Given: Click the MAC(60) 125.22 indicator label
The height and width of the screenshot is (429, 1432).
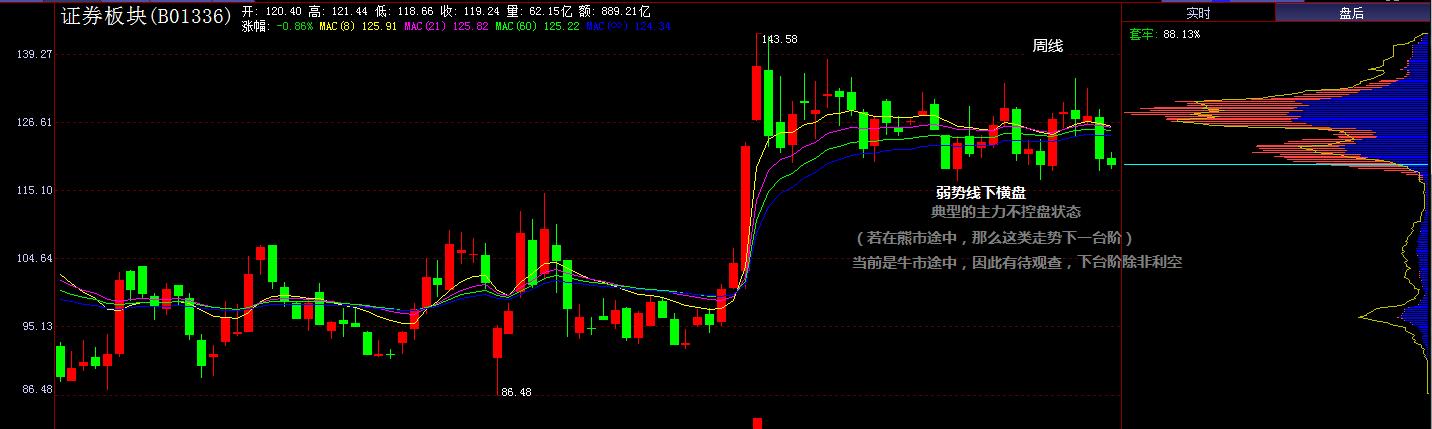Looking at the screenshot, I should [537, 26].
